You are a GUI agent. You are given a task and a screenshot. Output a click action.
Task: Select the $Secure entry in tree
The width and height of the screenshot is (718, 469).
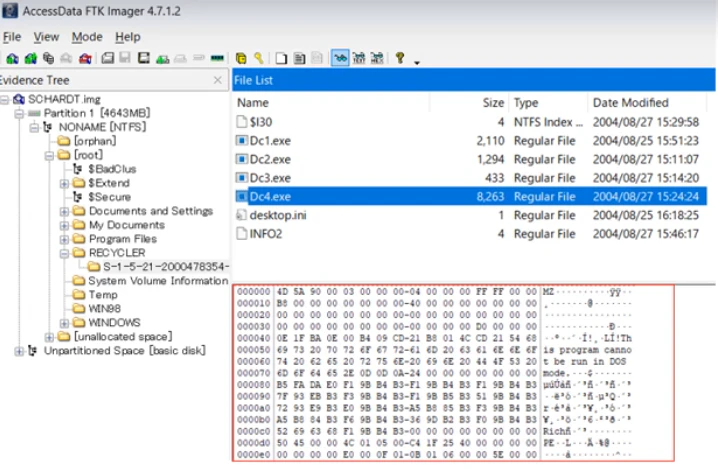[x=102, y=197]
